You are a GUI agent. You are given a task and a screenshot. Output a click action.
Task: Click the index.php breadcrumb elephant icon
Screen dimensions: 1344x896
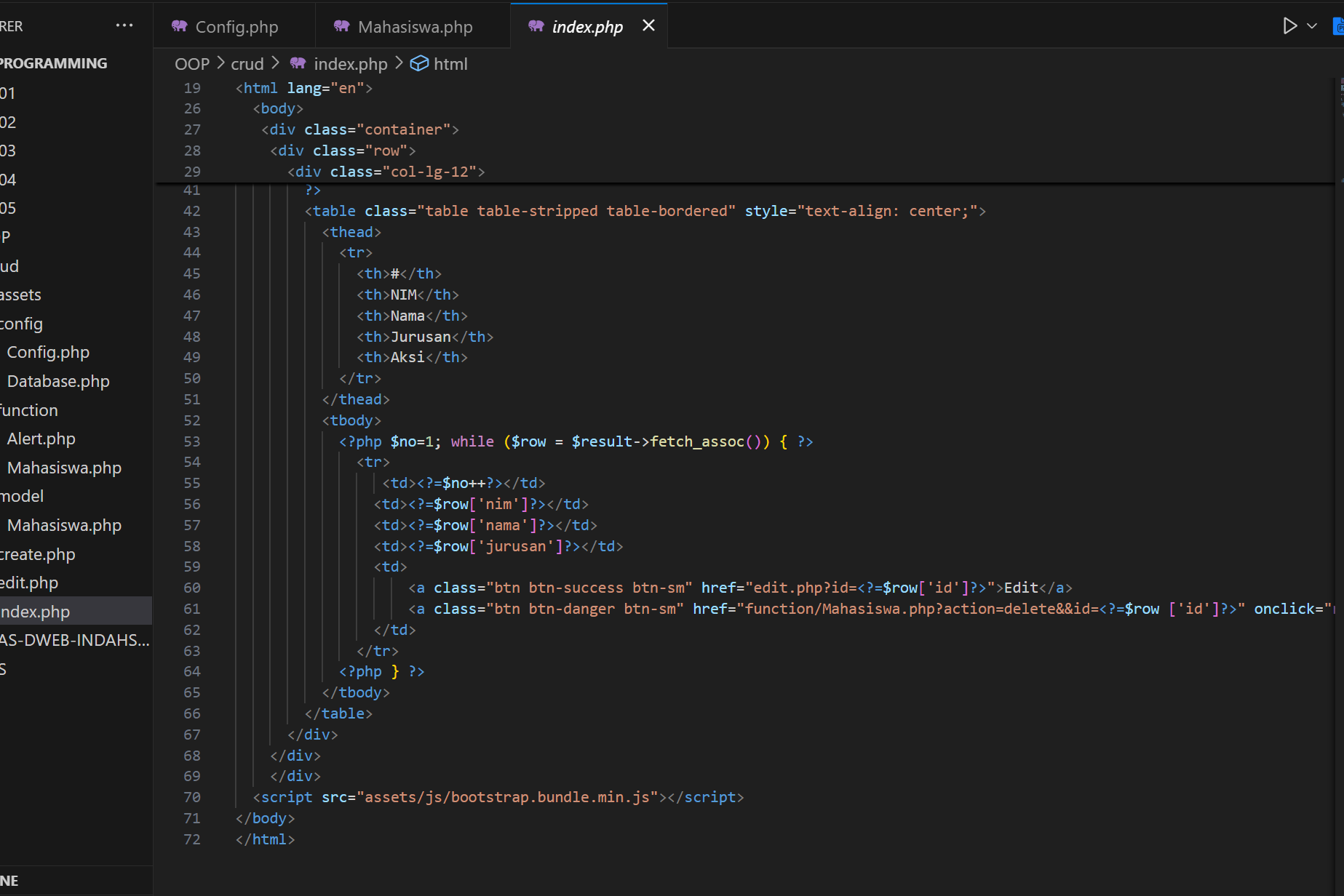pyautogui.click(x=298, y=64)
